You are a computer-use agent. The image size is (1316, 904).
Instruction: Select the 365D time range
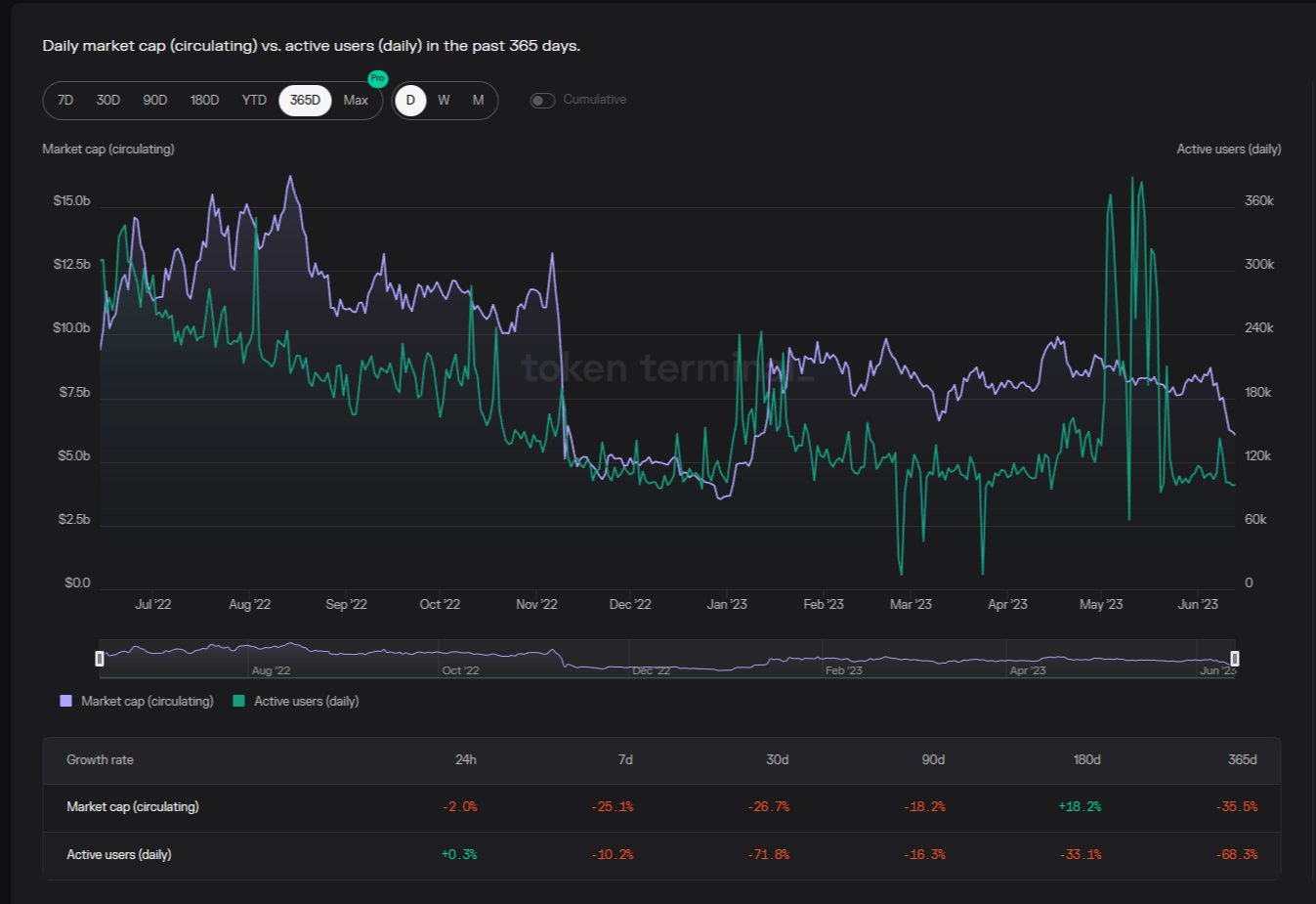pos(305,101)
